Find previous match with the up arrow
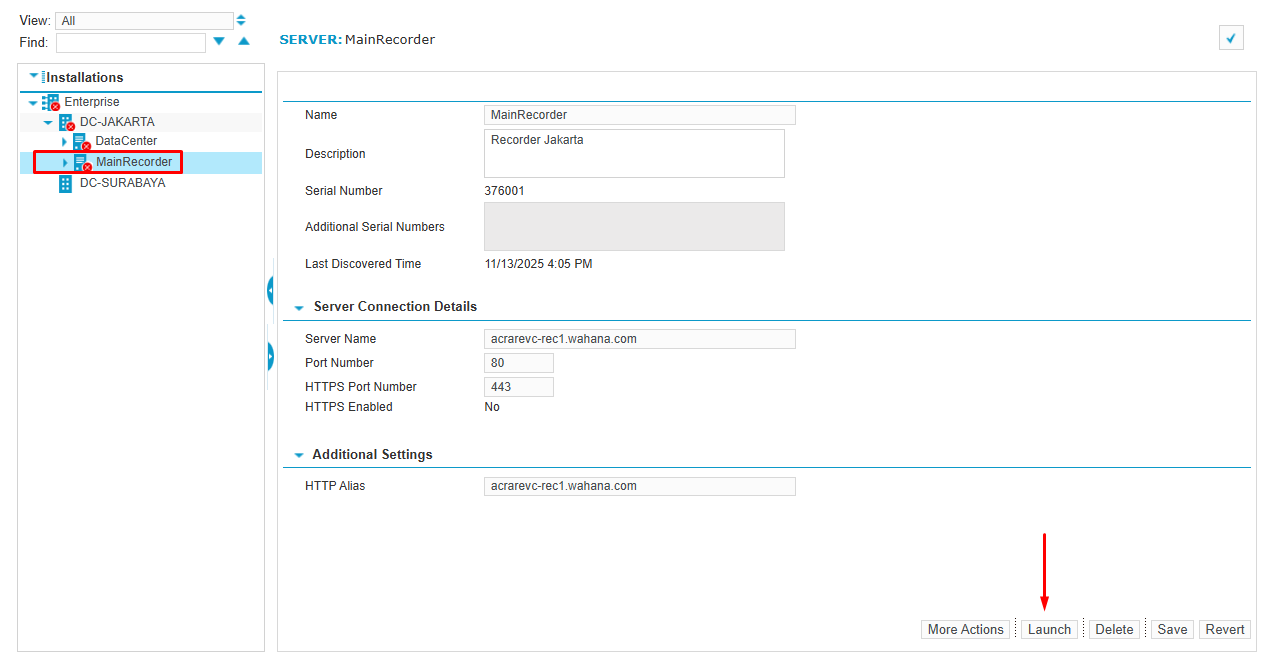Viewport: 1267px width, 653px height. tap(243, 42)
